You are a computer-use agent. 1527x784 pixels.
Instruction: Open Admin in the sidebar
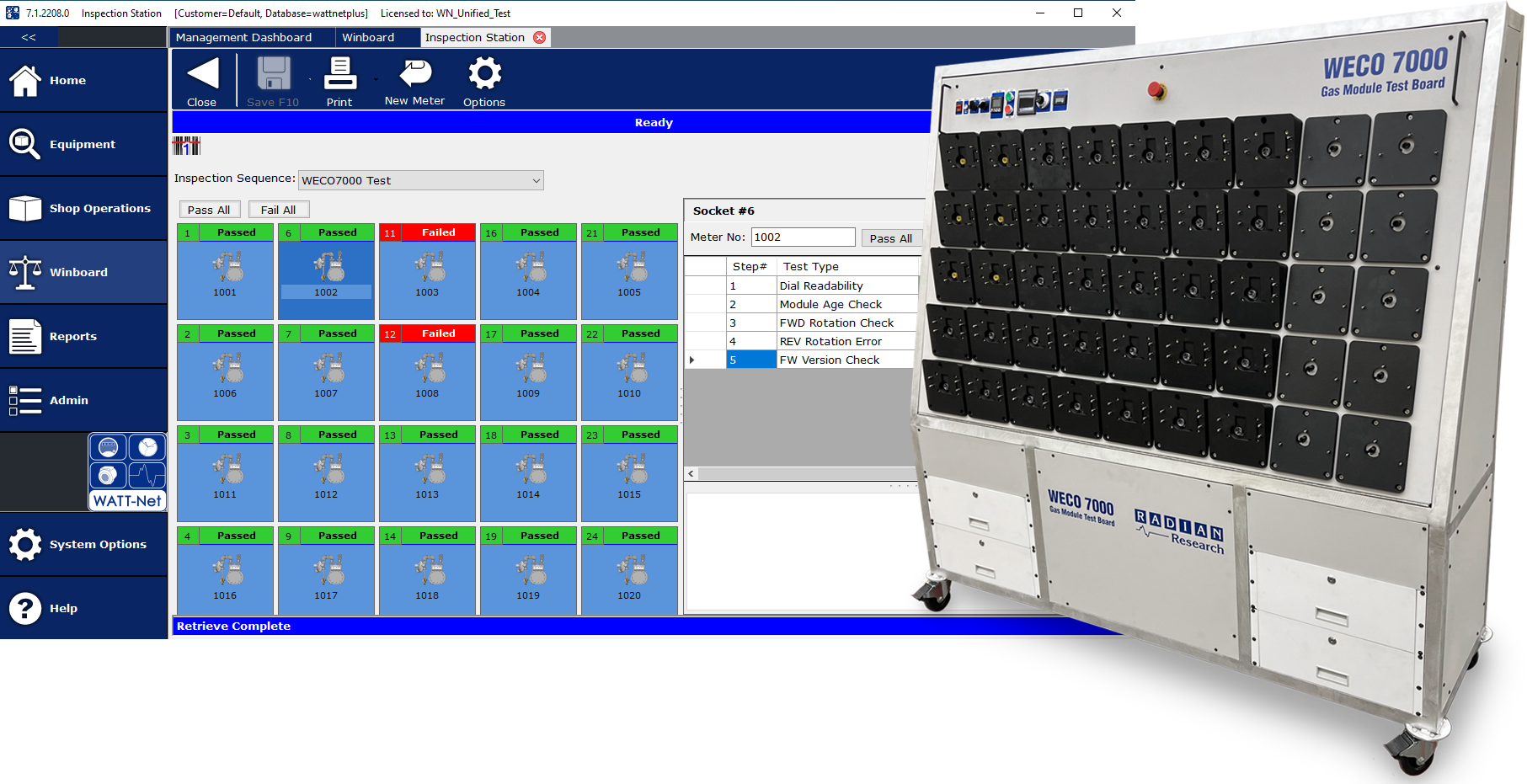[x=83, y=400]
